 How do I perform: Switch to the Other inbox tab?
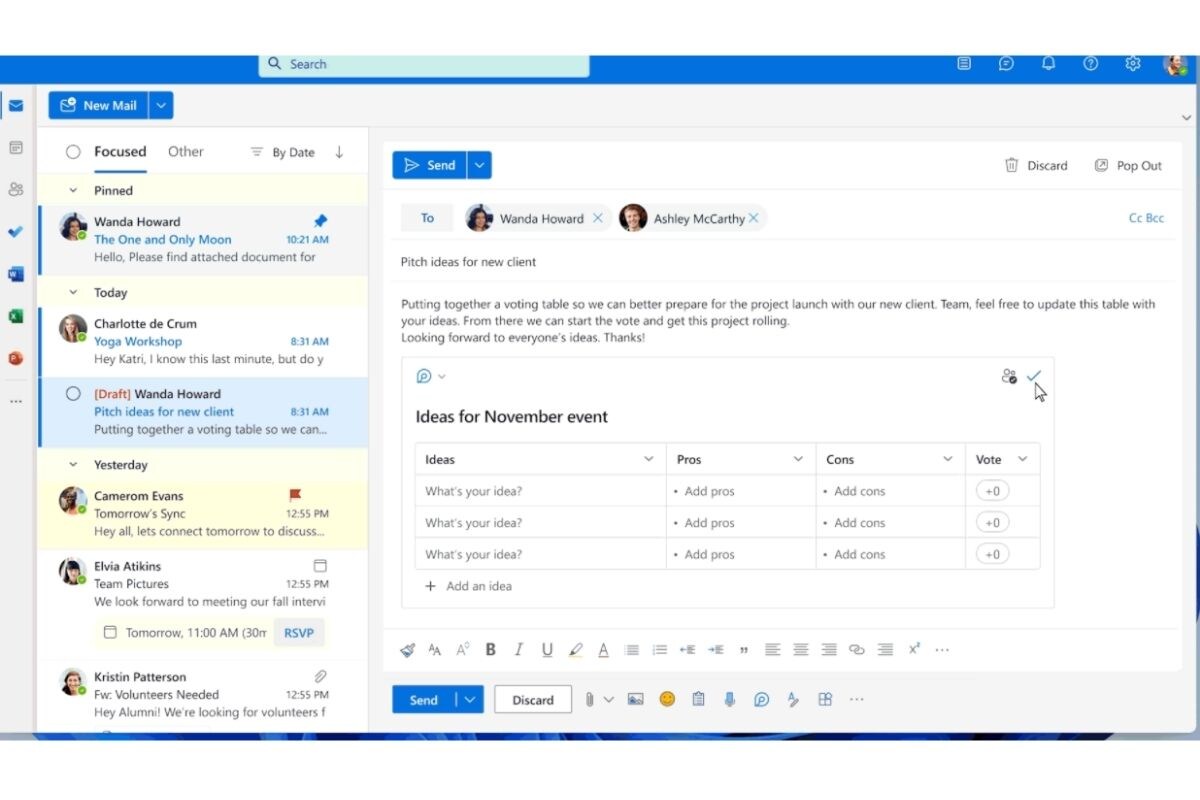tap(185, 152)
